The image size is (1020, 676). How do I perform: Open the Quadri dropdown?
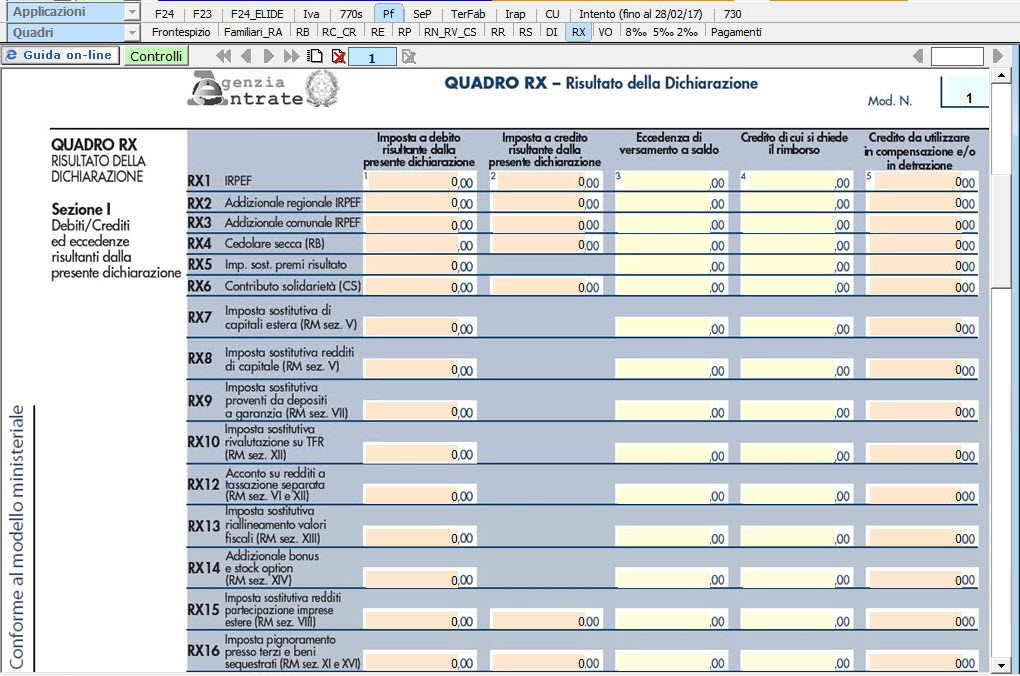[133, 33]
